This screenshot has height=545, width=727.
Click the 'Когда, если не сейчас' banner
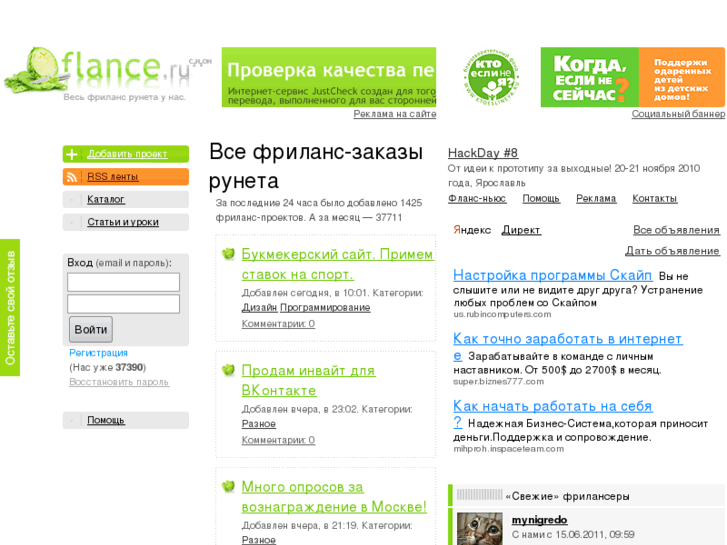tap(632, 77)
